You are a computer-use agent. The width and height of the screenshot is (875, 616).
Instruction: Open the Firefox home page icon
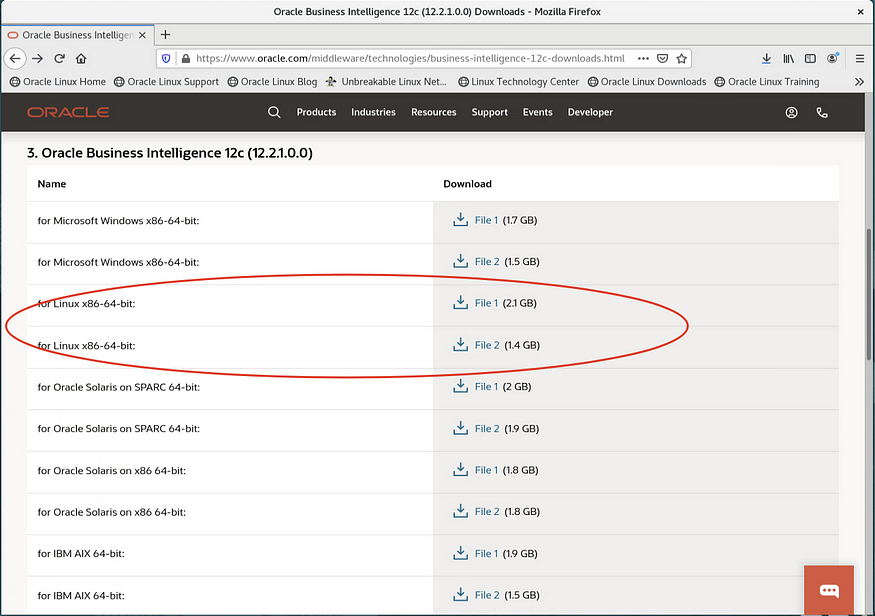[x=81, y=59]
